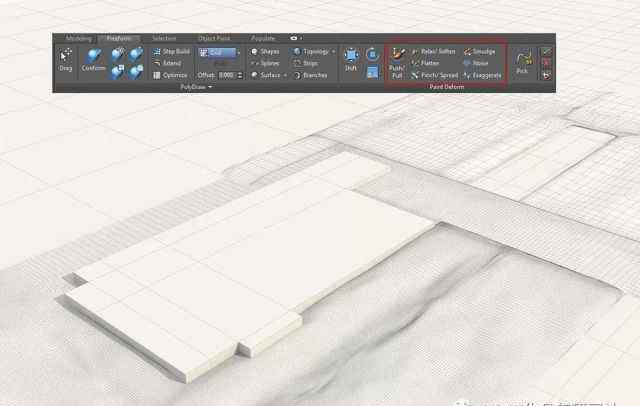Switch to the Modeling ribbon tab
640x406 pixels.
click(x=78, y=38)
